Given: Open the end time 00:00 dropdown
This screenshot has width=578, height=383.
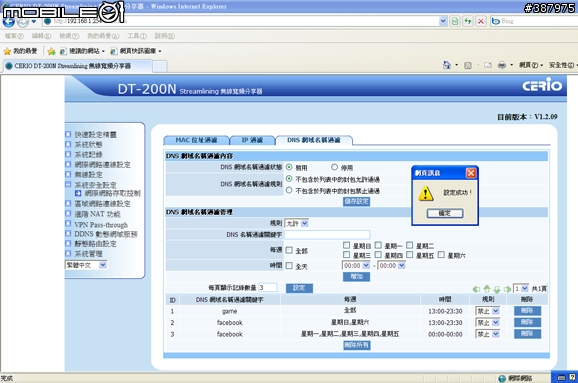Looking at the screenshot, I should pyautogui.click(x=391, y=265).
